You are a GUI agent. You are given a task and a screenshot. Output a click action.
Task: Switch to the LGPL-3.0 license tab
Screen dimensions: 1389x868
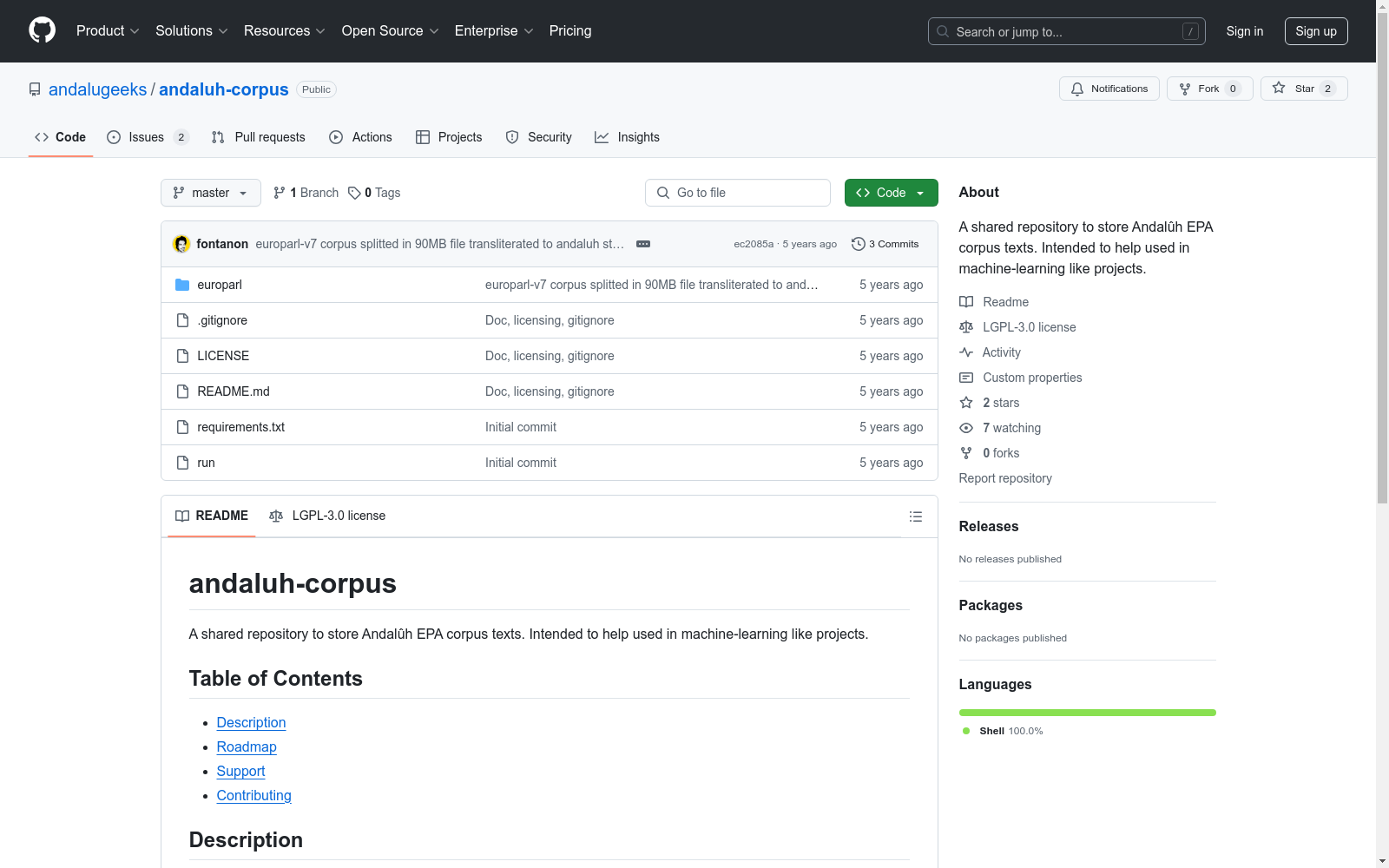[327, 516]
